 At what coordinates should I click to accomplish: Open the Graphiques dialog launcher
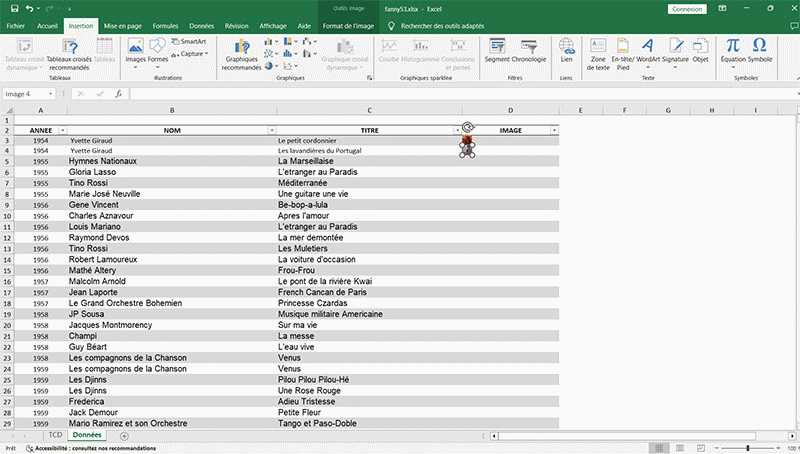pos(369,78)
